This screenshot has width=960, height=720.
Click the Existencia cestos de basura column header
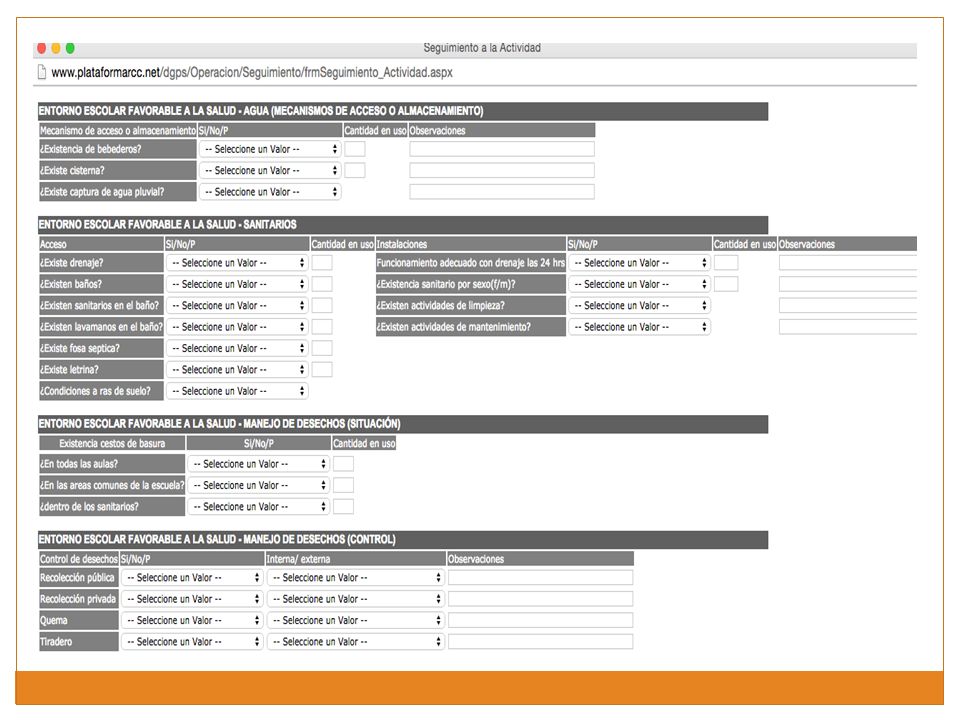112,443
